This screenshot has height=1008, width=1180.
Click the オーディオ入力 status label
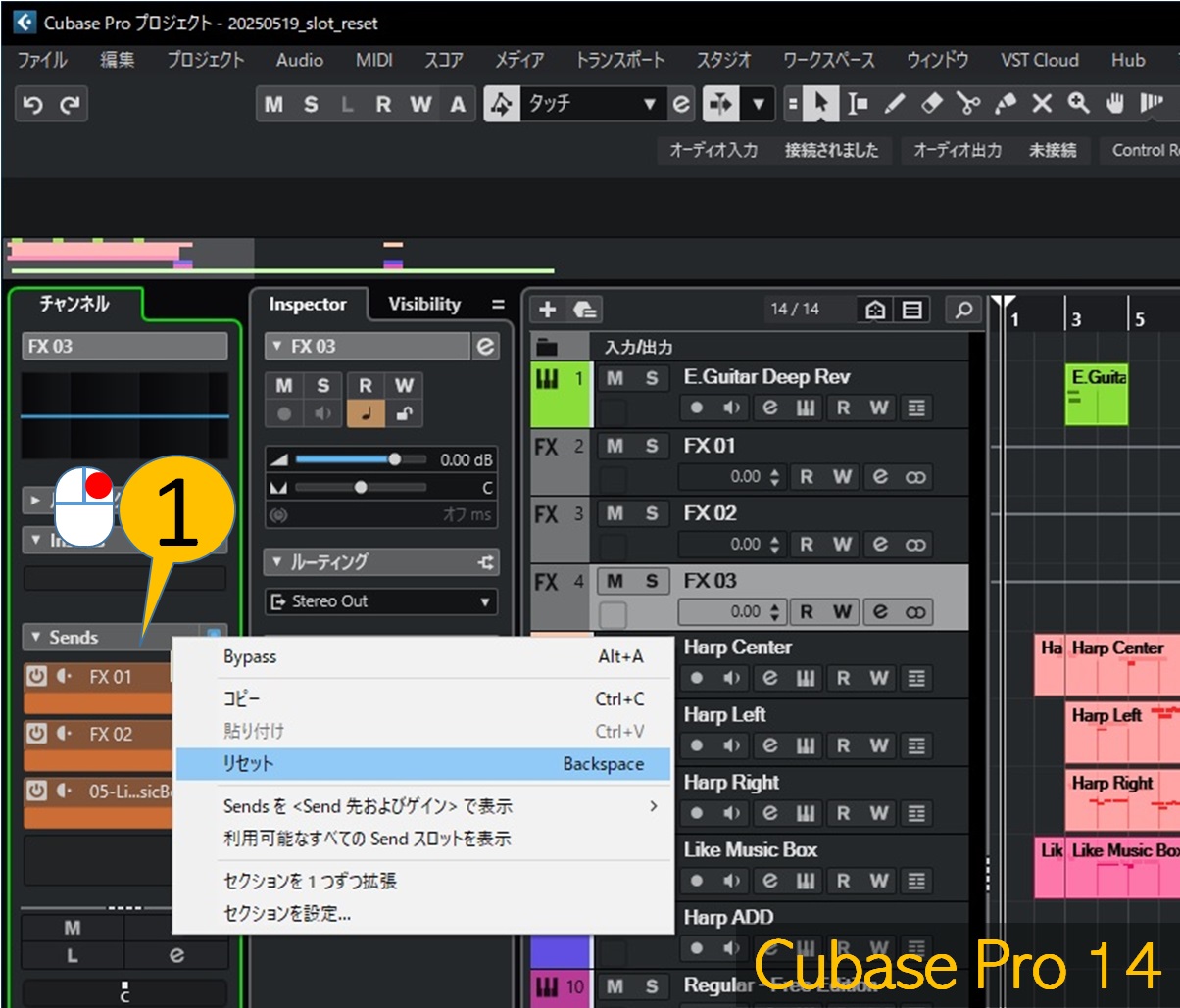point(713,150)
